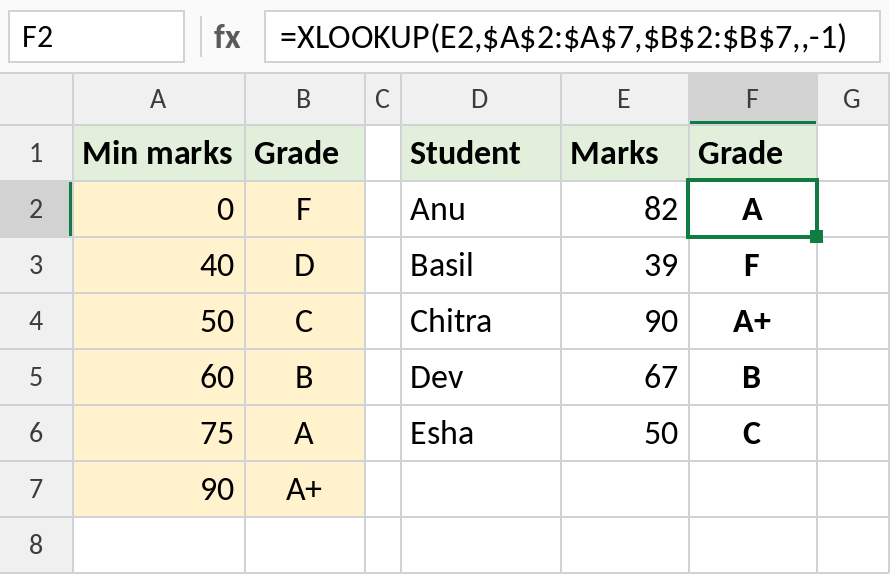Select Dev's grade cell showing B
Screen dimensions: 890x574
pyautogui.click(x=753, y=377)
